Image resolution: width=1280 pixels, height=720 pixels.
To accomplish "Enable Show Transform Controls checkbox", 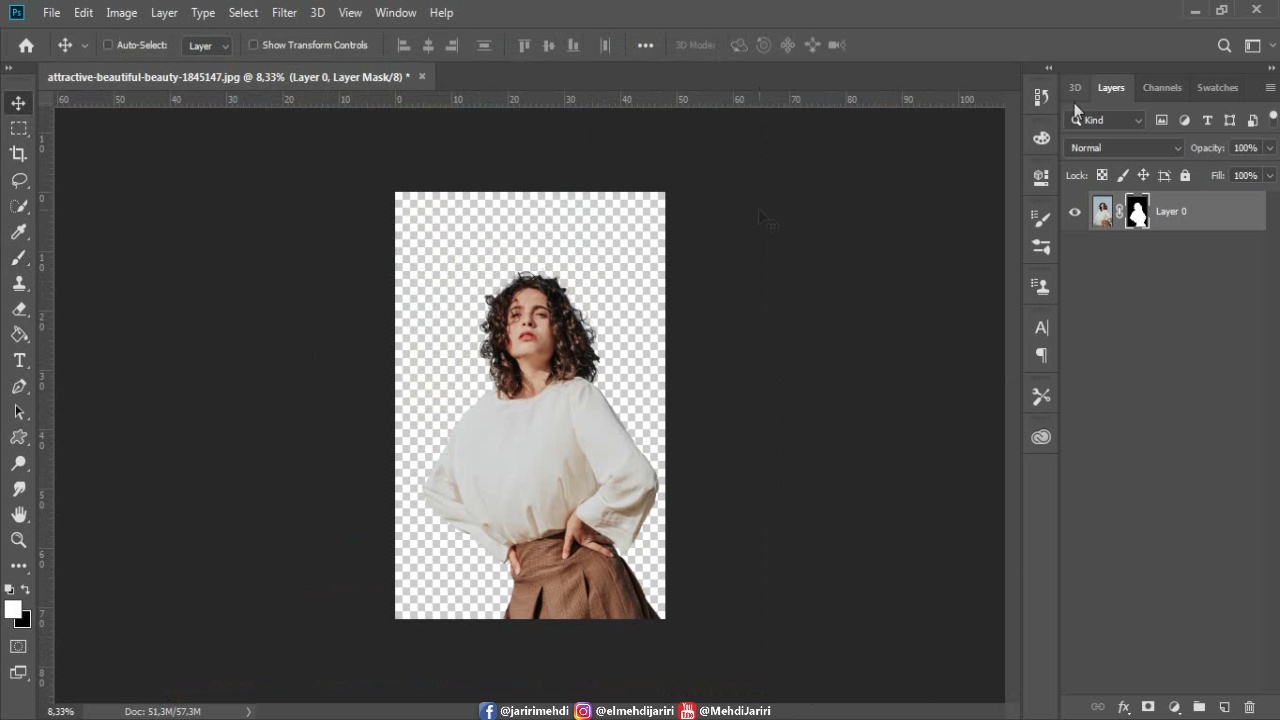I will (x=253, y=45).
